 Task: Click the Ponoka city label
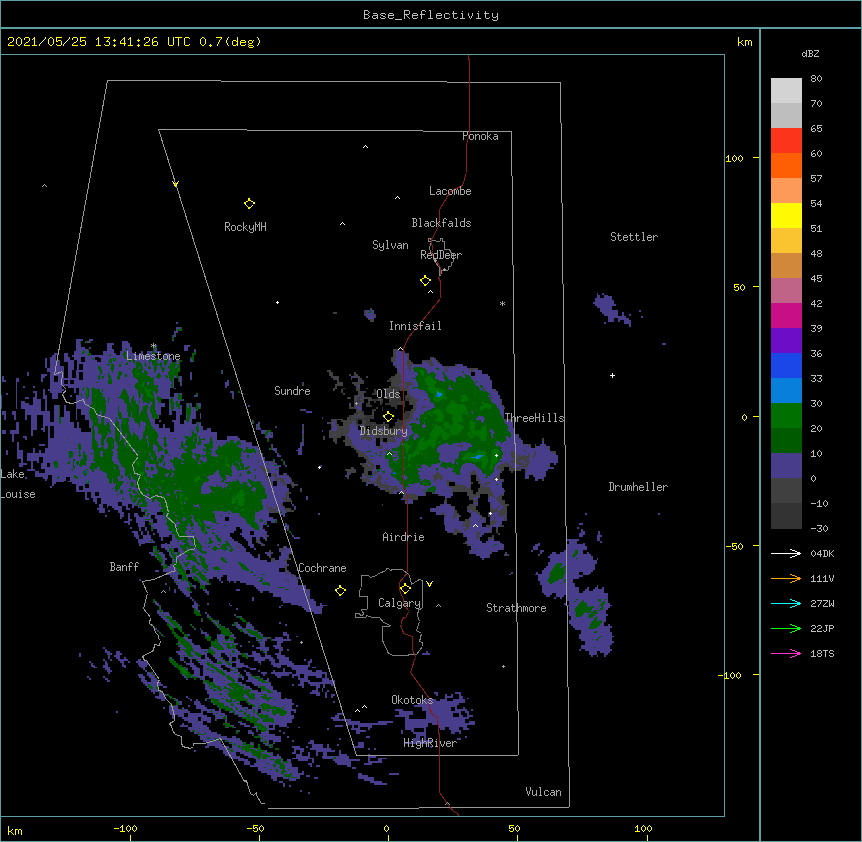click(x=480, y=136)
